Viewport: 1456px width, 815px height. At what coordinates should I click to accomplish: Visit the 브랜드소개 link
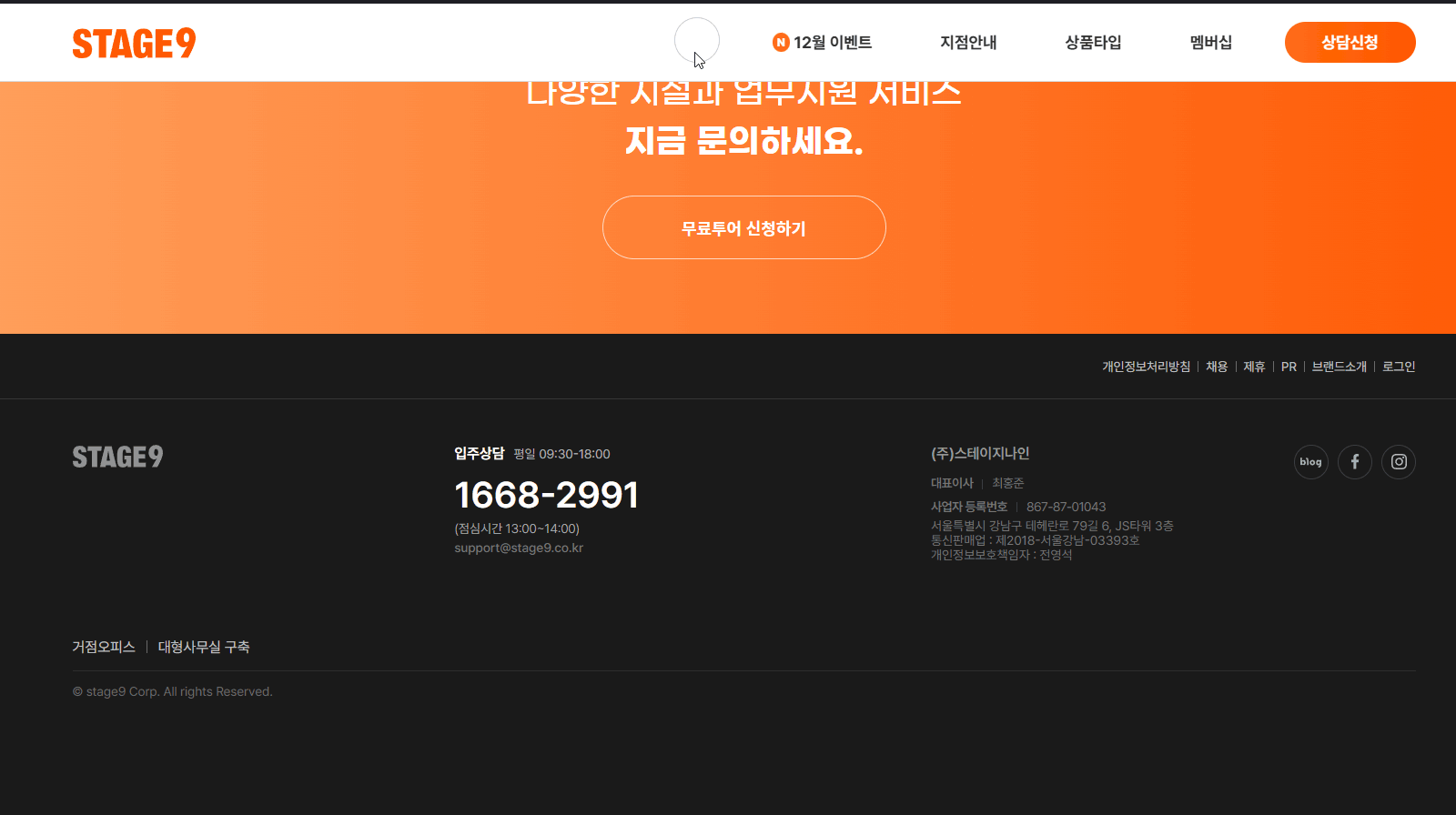(x=1339, y=367)
